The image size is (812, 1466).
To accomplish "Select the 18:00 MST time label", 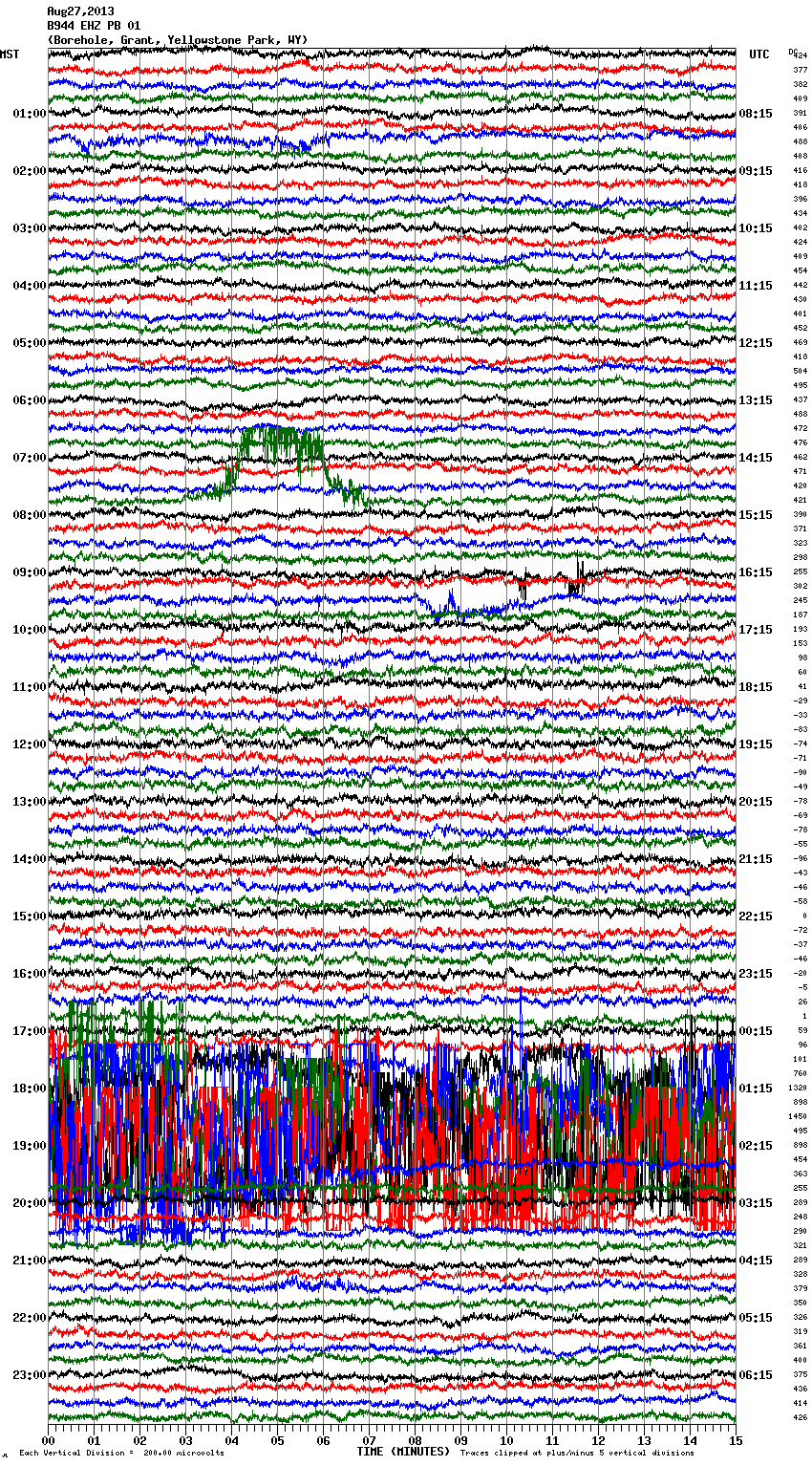I will click(30, 1089).
